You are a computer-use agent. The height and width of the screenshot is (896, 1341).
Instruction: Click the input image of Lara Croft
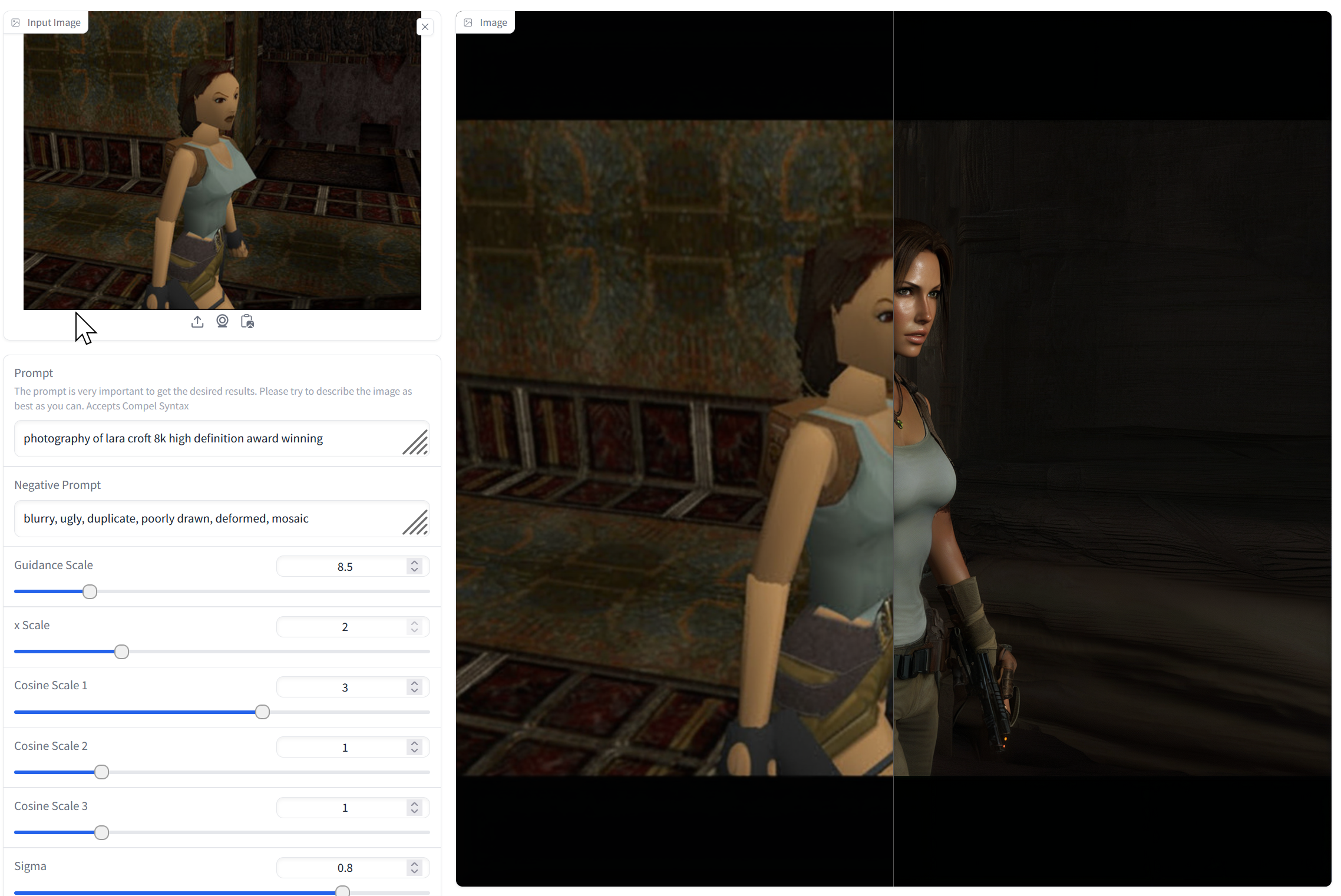222,160
